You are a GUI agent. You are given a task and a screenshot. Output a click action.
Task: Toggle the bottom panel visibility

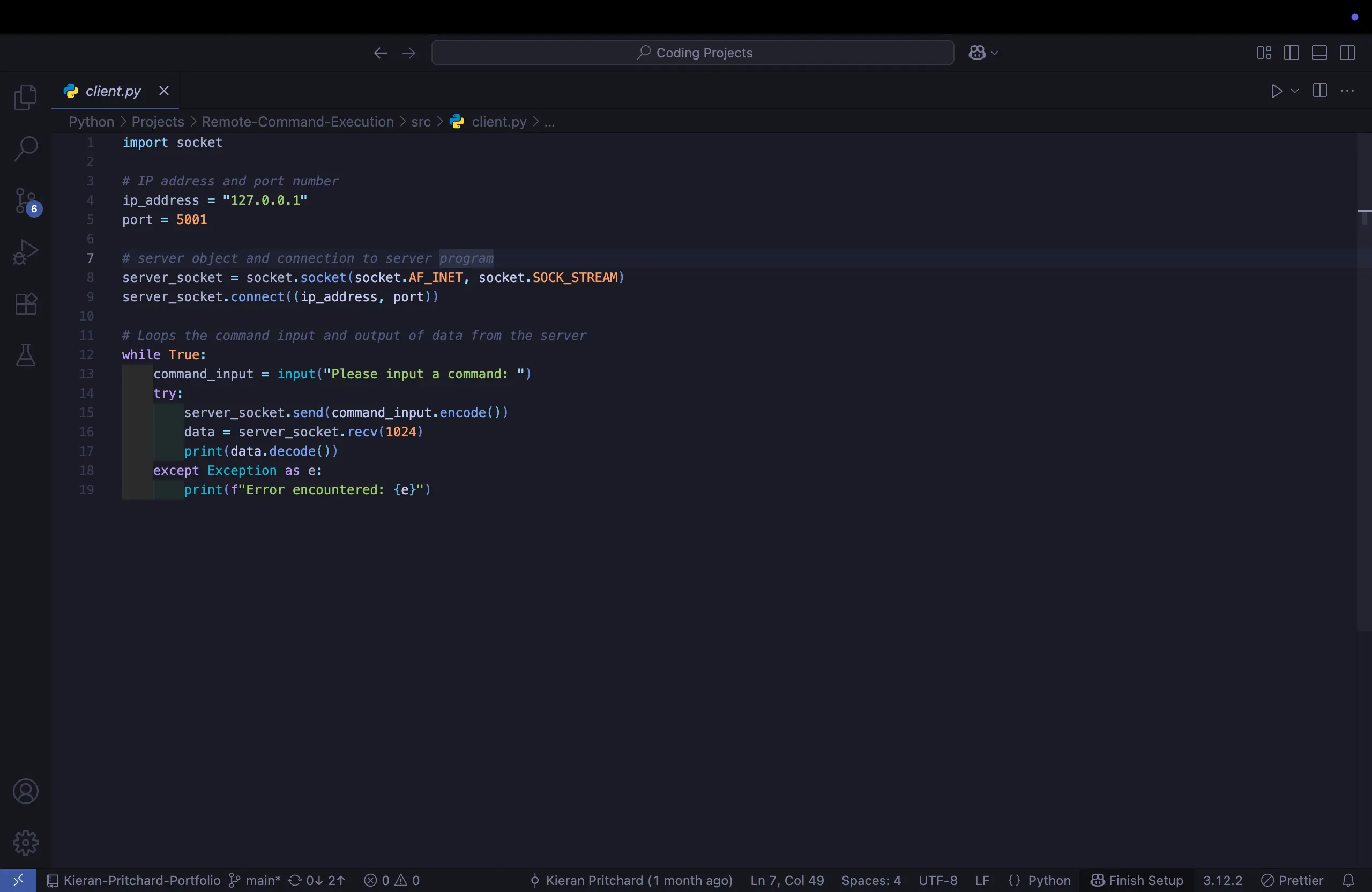(1319, 53)
